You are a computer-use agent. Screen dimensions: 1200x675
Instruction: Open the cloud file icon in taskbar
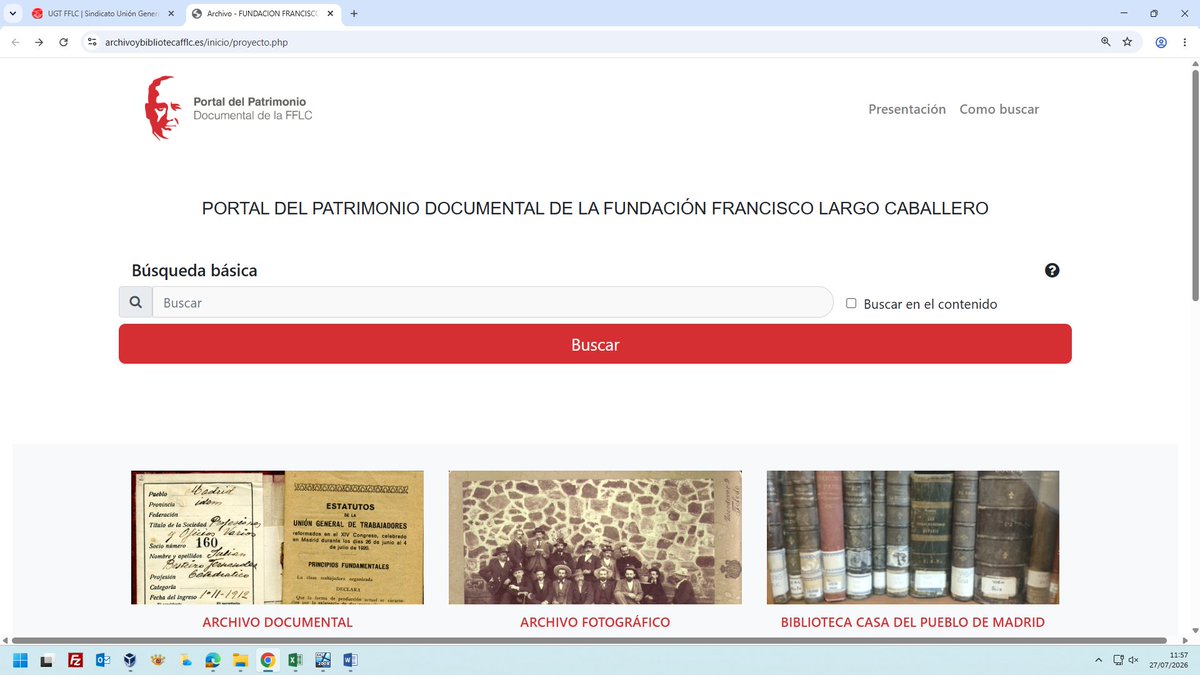(x=185, y=660)
